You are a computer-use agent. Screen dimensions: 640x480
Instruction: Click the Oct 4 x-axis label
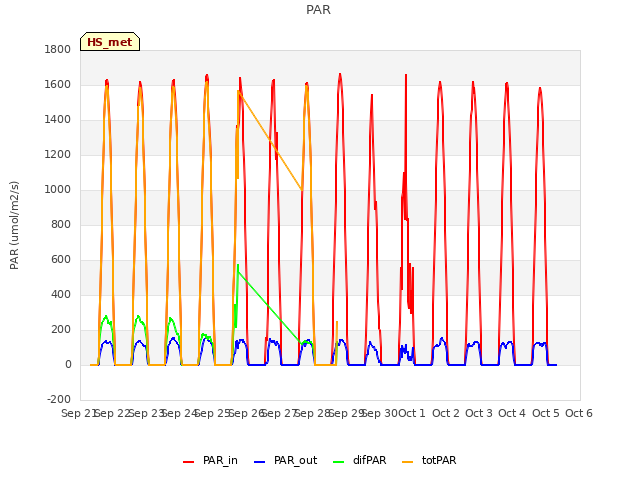pyautogui.click(x=512, y=413)
